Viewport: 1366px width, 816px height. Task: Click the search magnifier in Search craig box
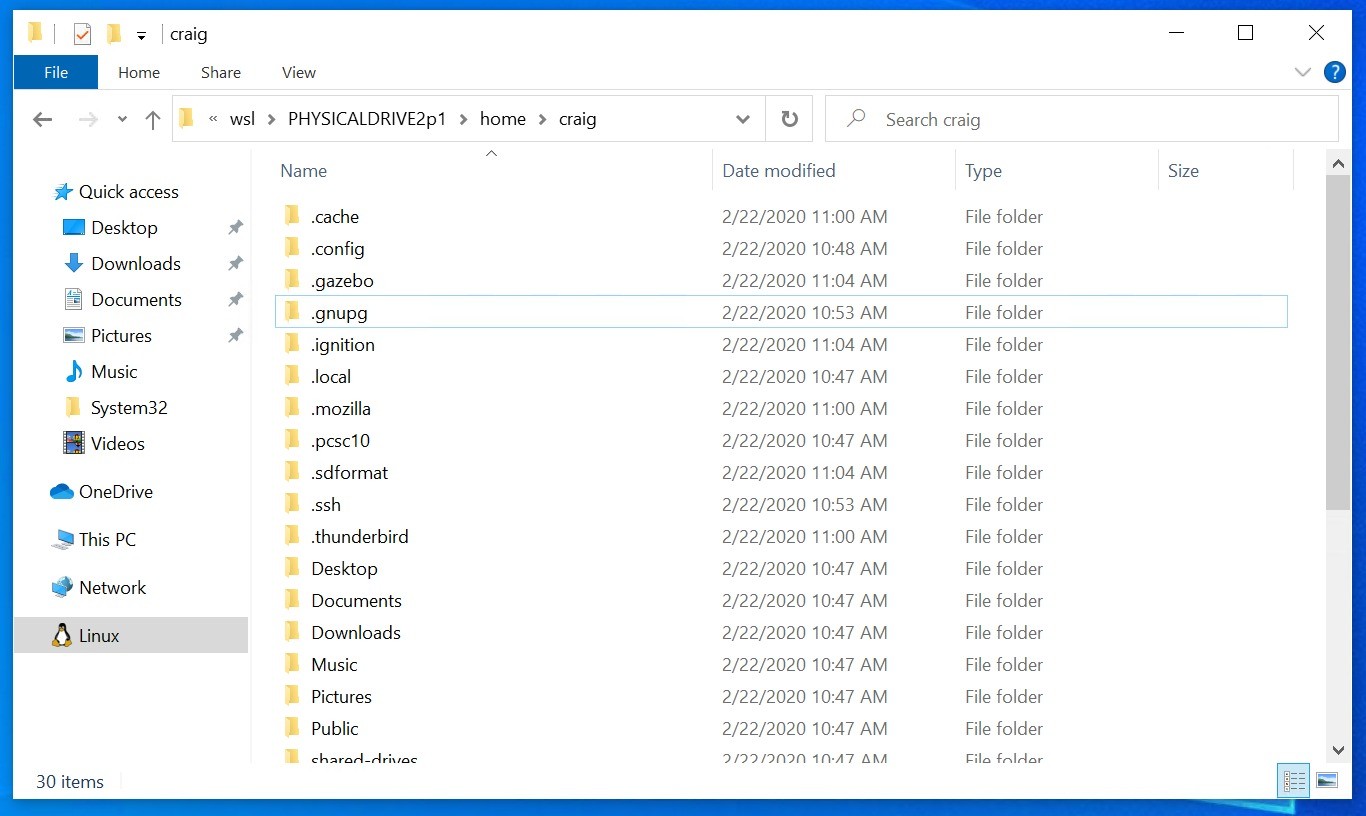856,118
